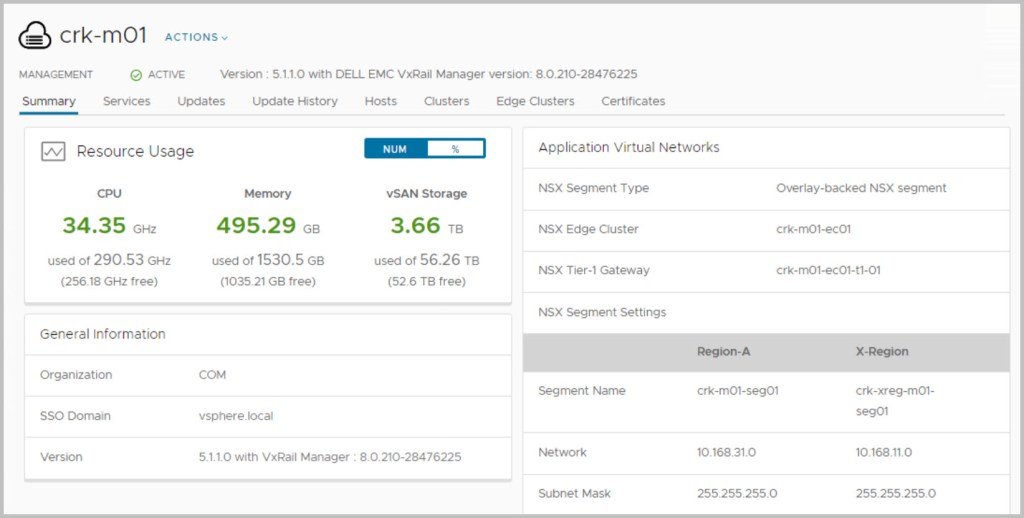Image resolution: width=1024 pixels, height=518 pixels.
Task: Click the 495.29 GB memory usage value
Action: [x=267, y=226]
